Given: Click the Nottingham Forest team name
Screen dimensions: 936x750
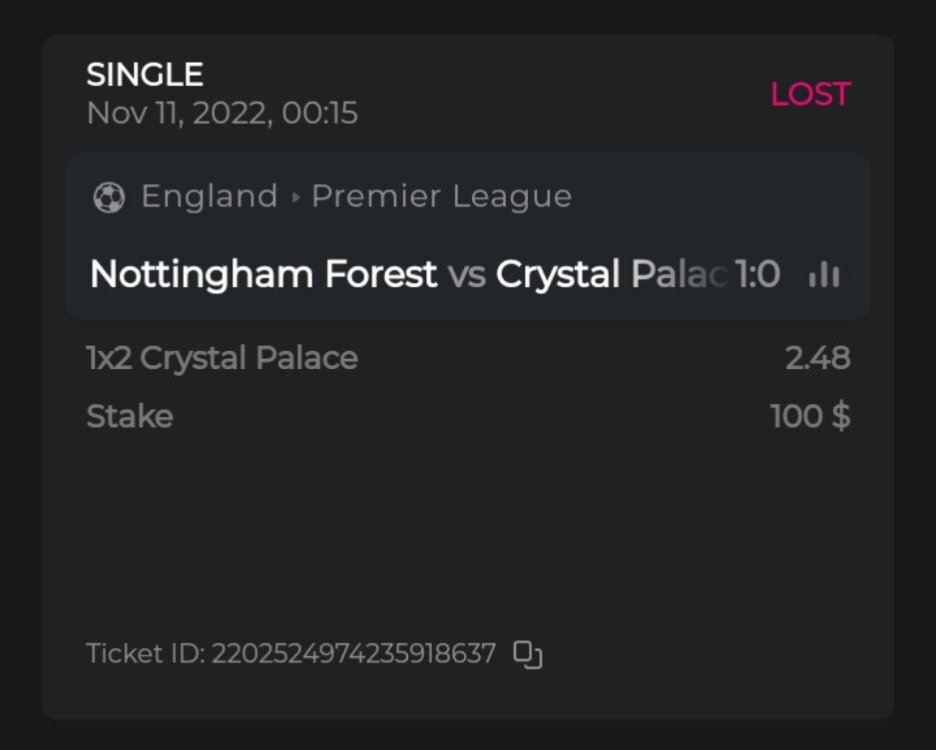Looking at the screenshot, I should tap(263, 274).
